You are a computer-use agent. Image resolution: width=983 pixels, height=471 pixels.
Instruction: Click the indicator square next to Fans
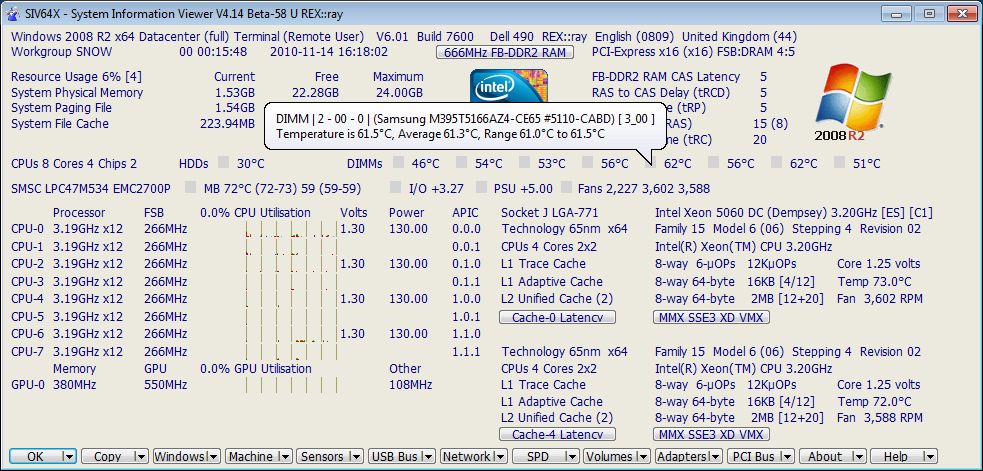click(566, 188)
